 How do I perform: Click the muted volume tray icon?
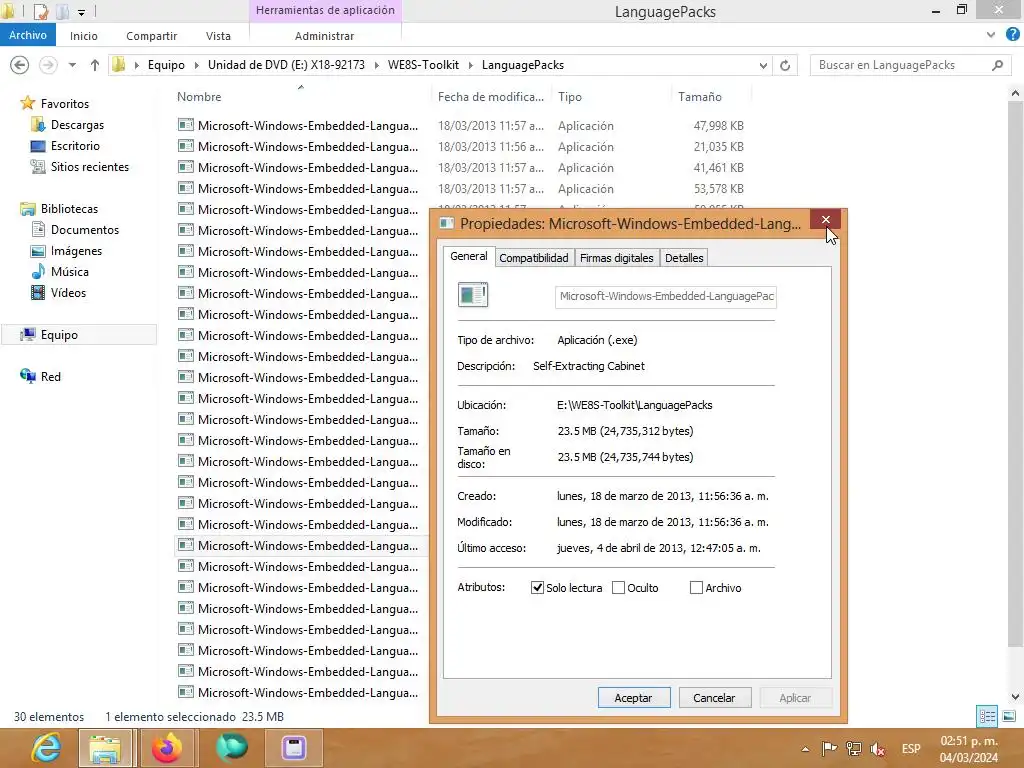[x=878, y=749]
